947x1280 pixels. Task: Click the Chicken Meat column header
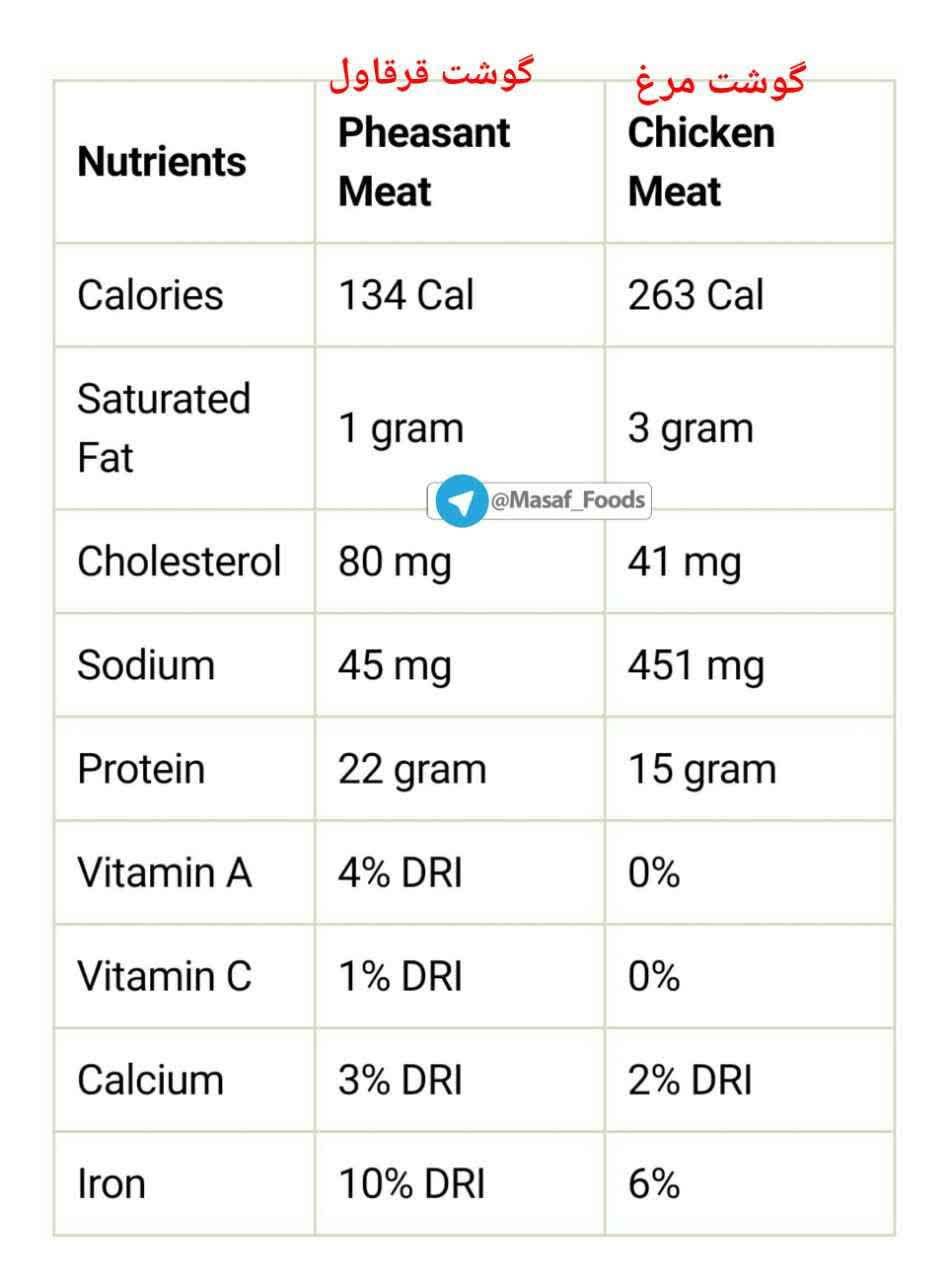click(701, 162)
